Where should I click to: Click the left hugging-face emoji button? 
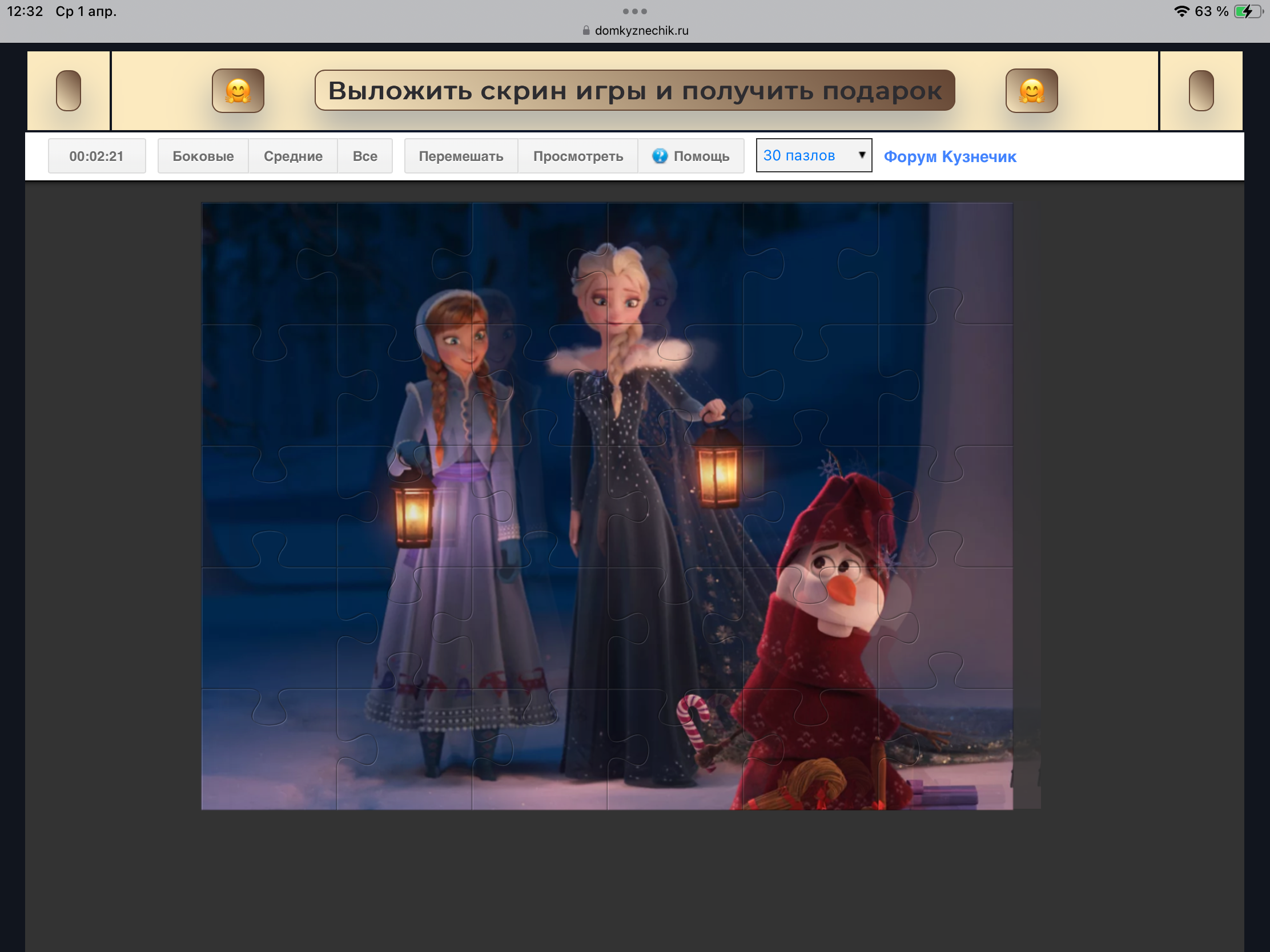238,91
